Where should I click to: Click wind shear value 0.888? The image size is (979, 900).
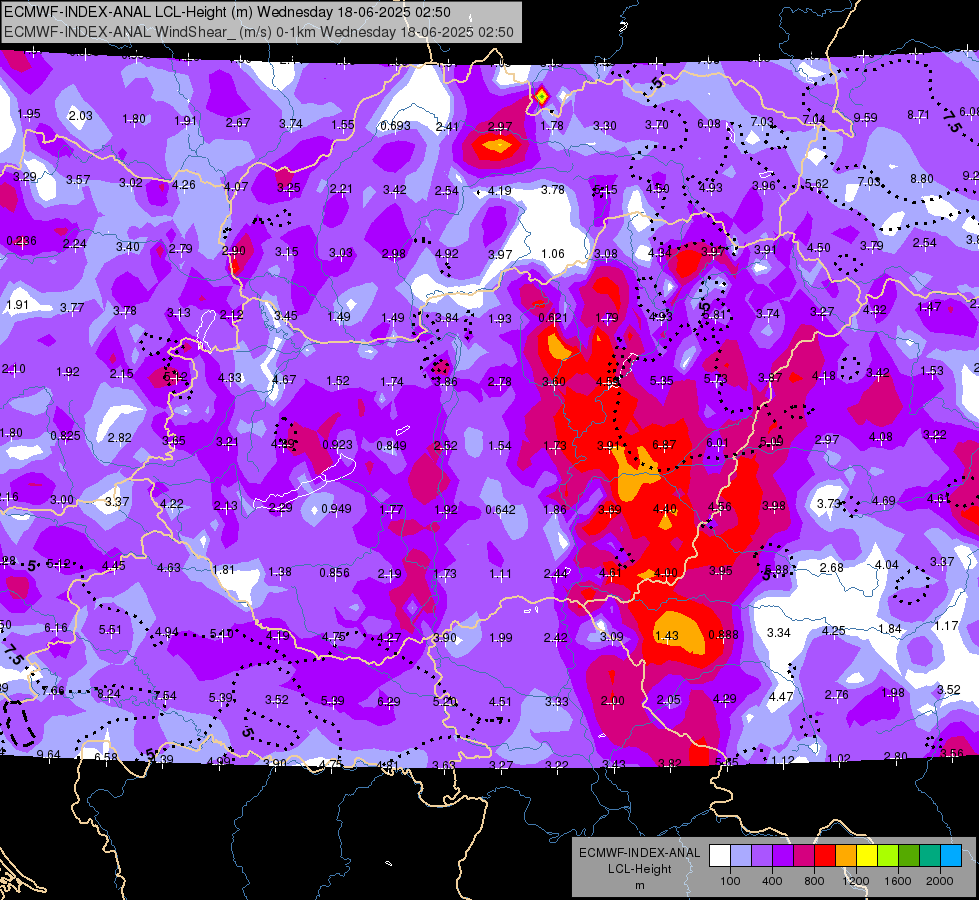click(723, 635)
